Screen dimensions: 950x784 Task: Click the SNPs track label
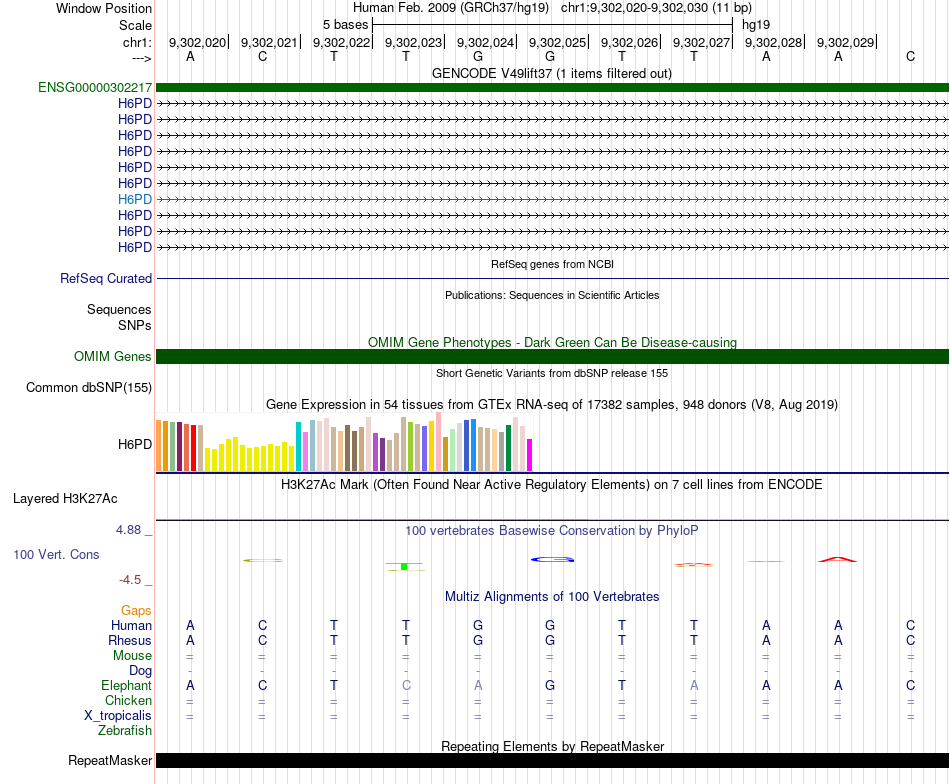click(x=135, y=325)
